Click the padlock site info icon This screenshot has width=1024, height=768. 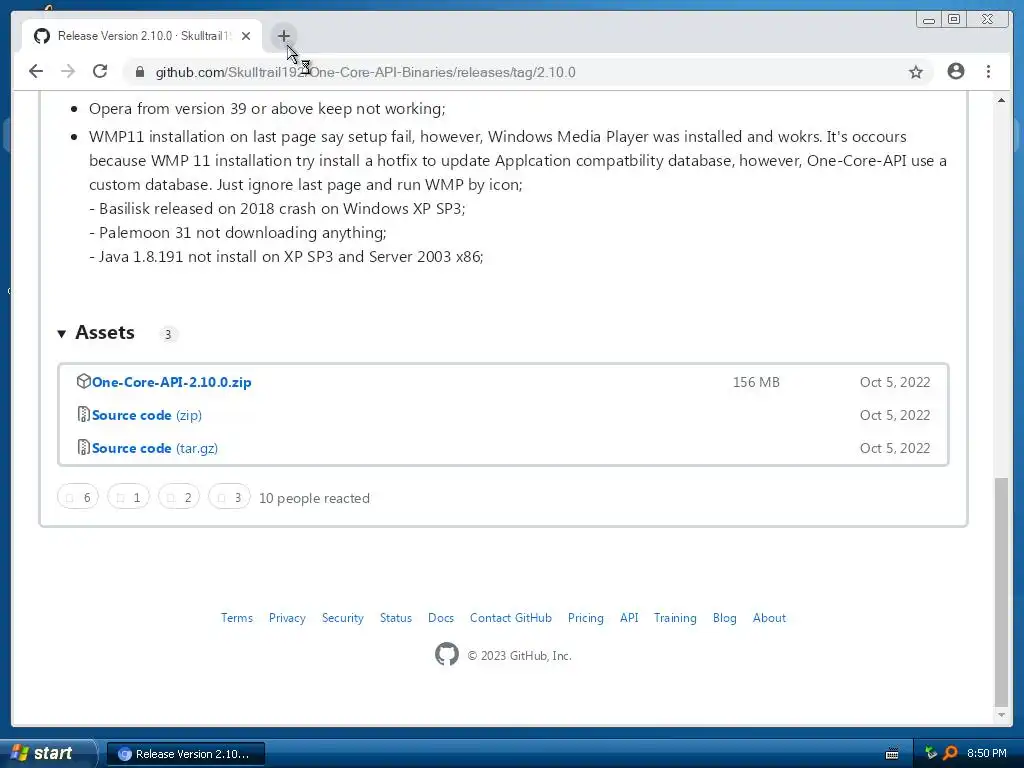140,72
